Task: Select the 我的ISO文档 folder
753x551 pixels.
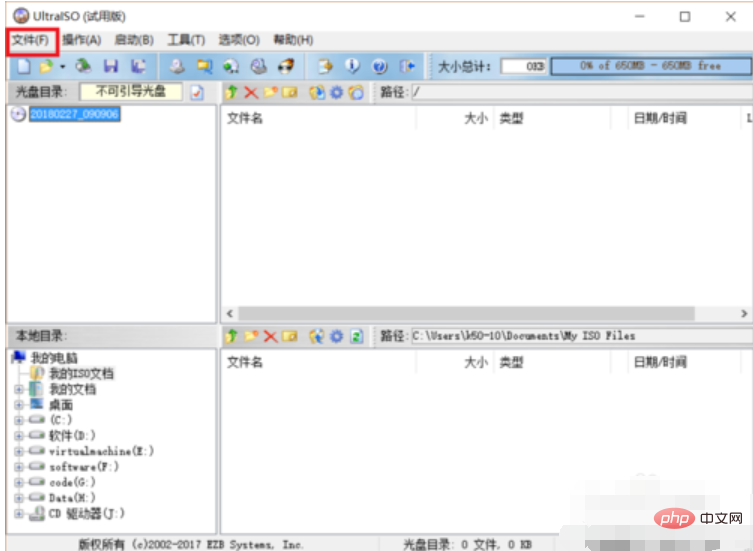Action: (82, 373)
